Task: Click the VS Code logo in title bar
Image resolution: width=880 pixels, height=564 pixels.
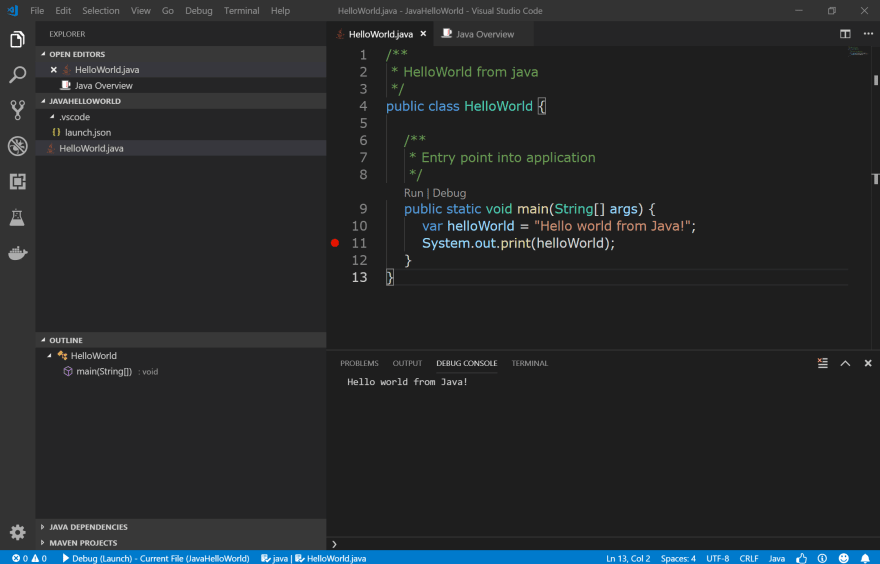Action: [12, 10]
